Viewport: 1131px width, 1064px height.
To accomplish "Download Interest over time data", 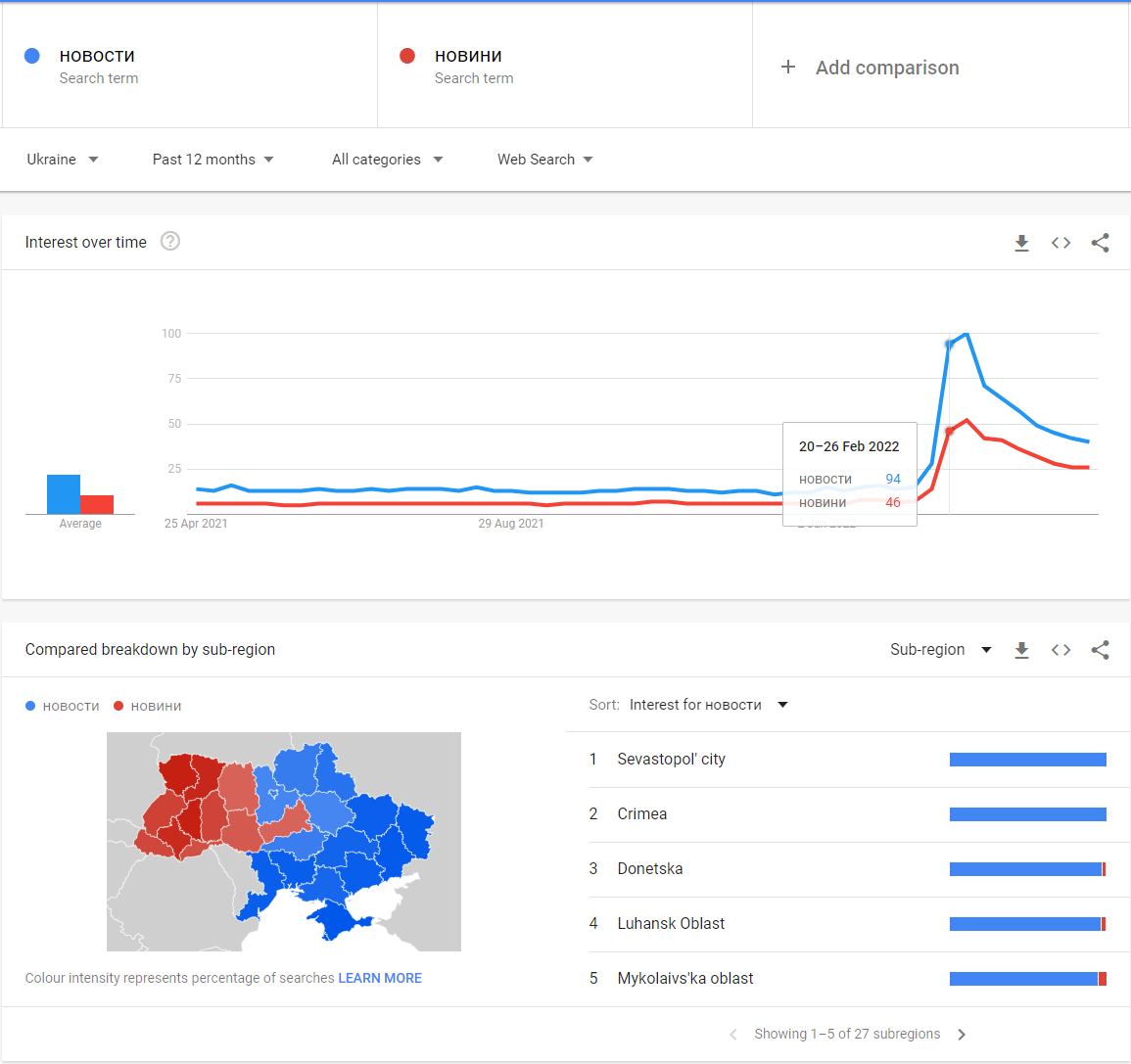I will (1021, 243).
